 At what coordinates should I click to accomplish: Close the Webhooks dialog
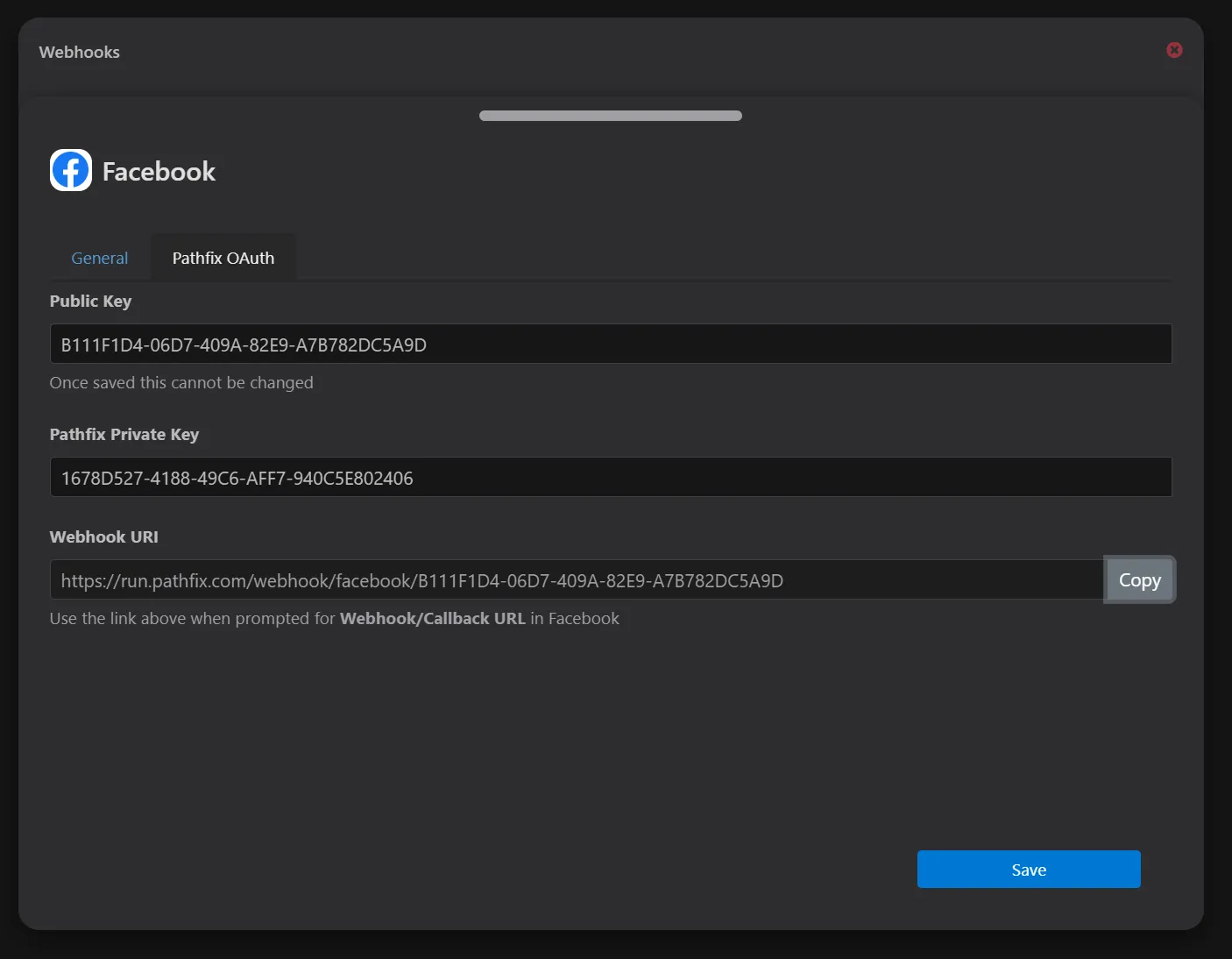click(1174, 51)
